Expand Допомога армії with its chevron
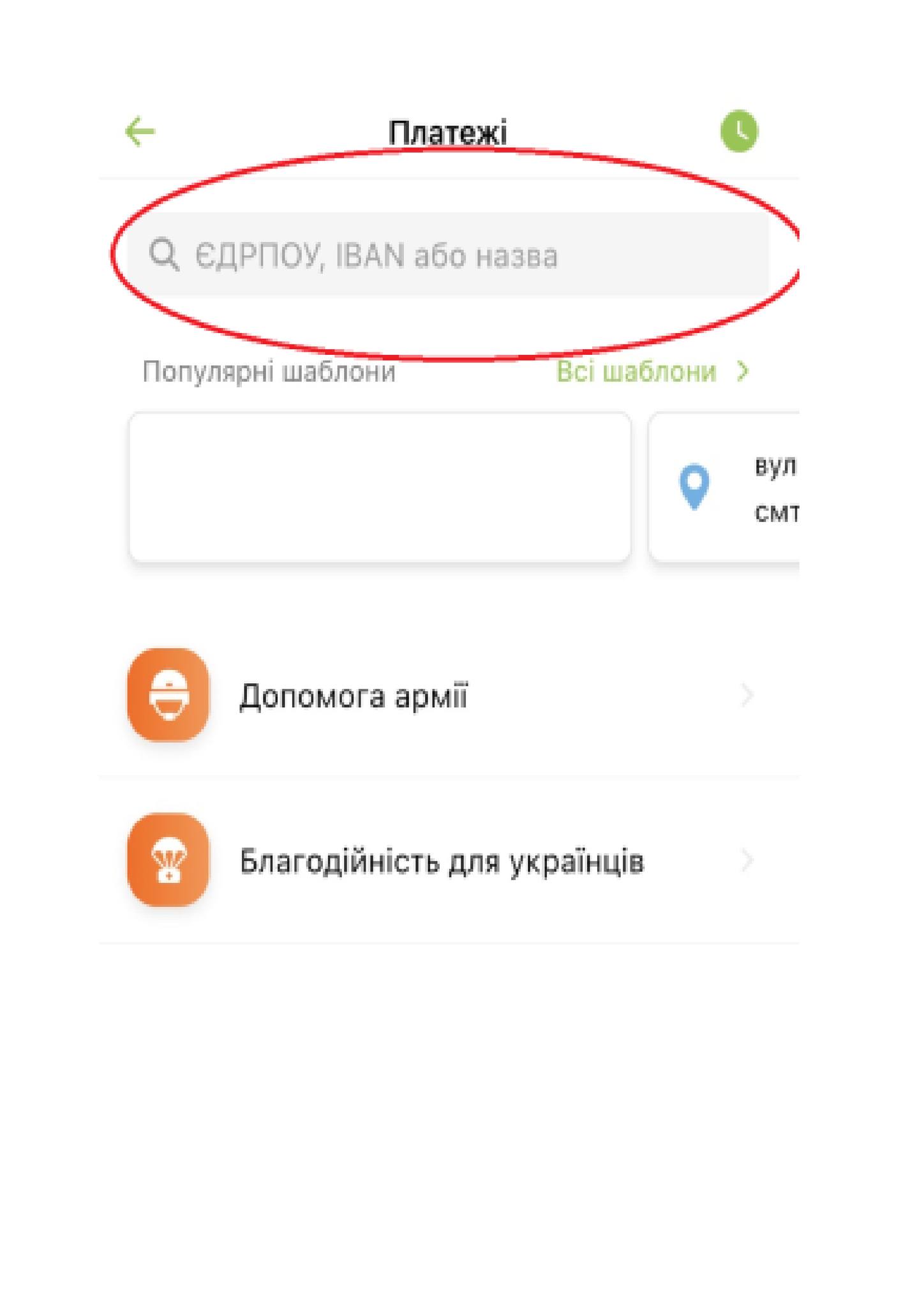 (747, 695)
